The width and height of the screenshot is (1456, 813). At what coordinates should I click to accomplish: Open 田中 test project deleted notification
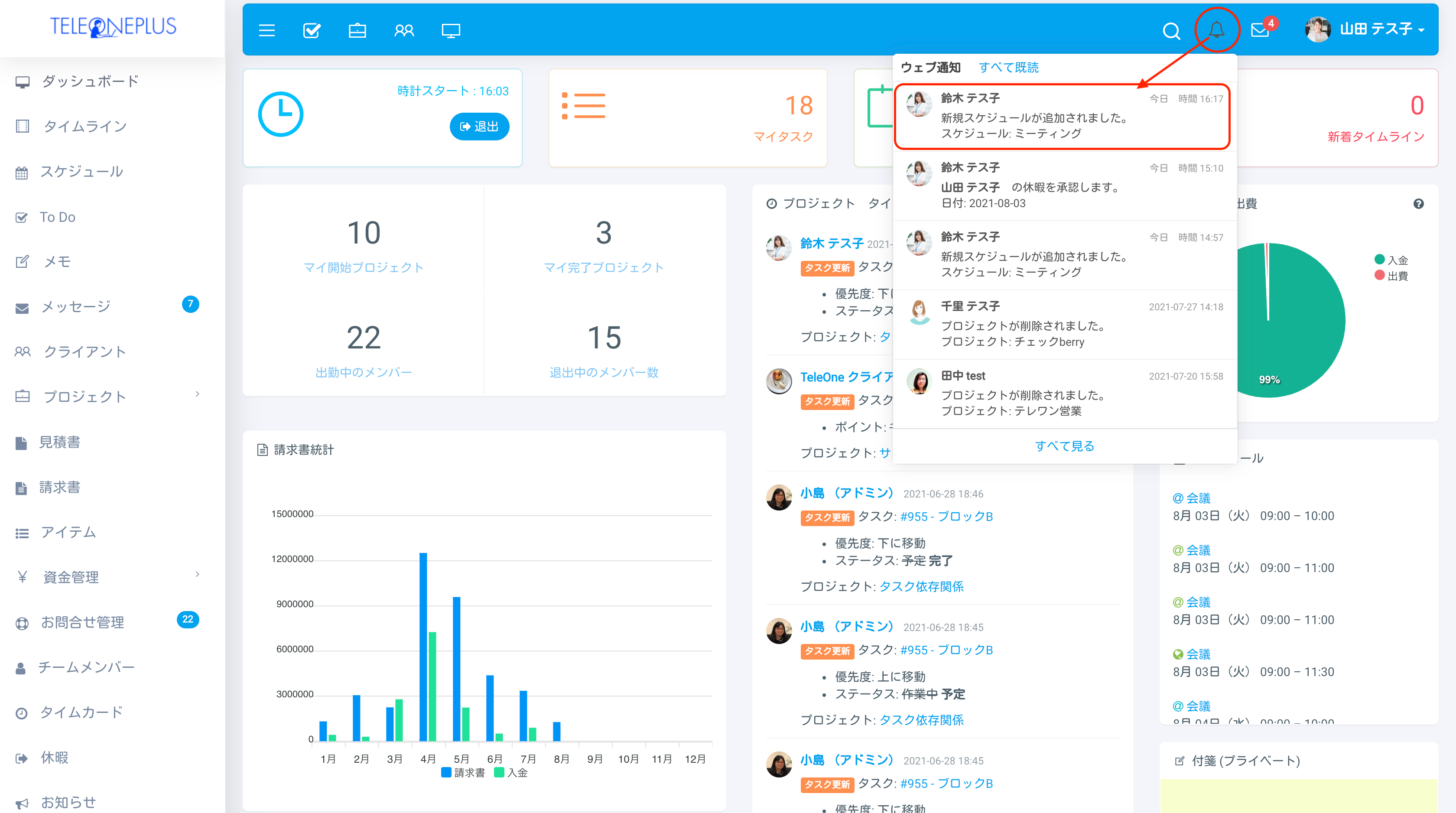1064,394
